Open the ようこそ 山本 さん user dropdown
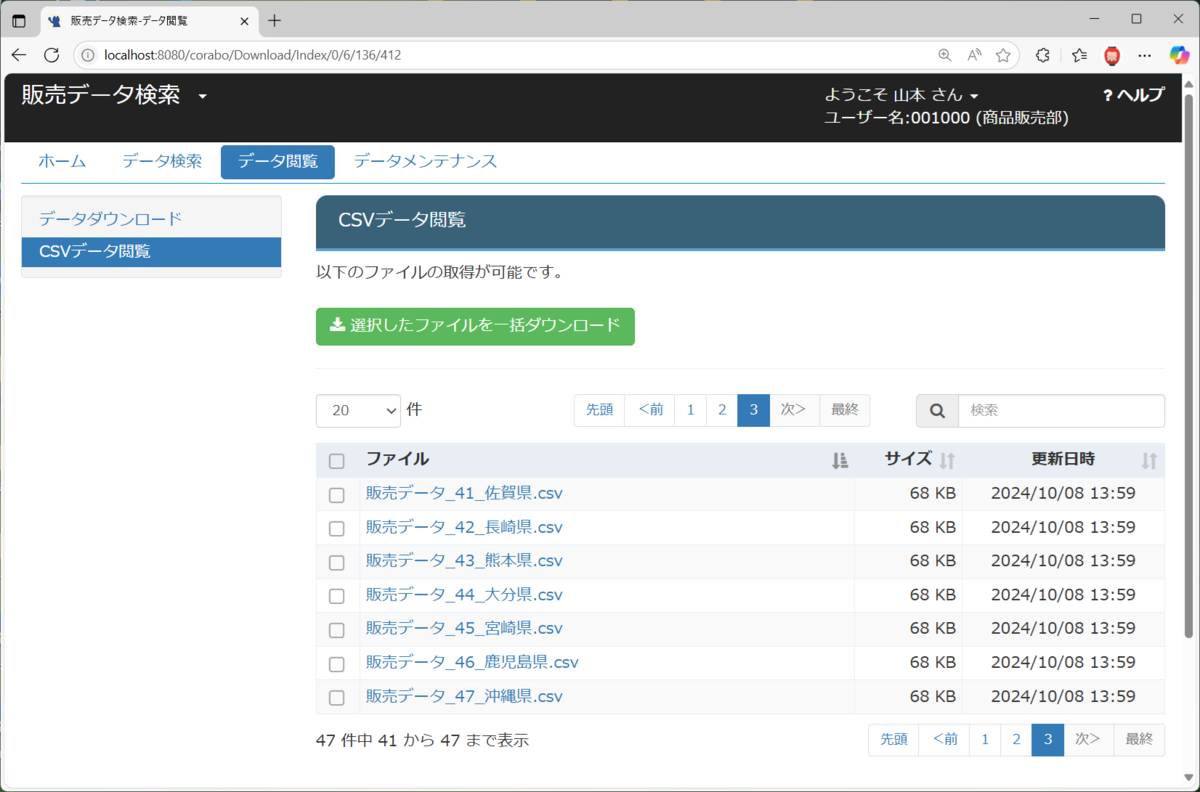 pos(901,95)
